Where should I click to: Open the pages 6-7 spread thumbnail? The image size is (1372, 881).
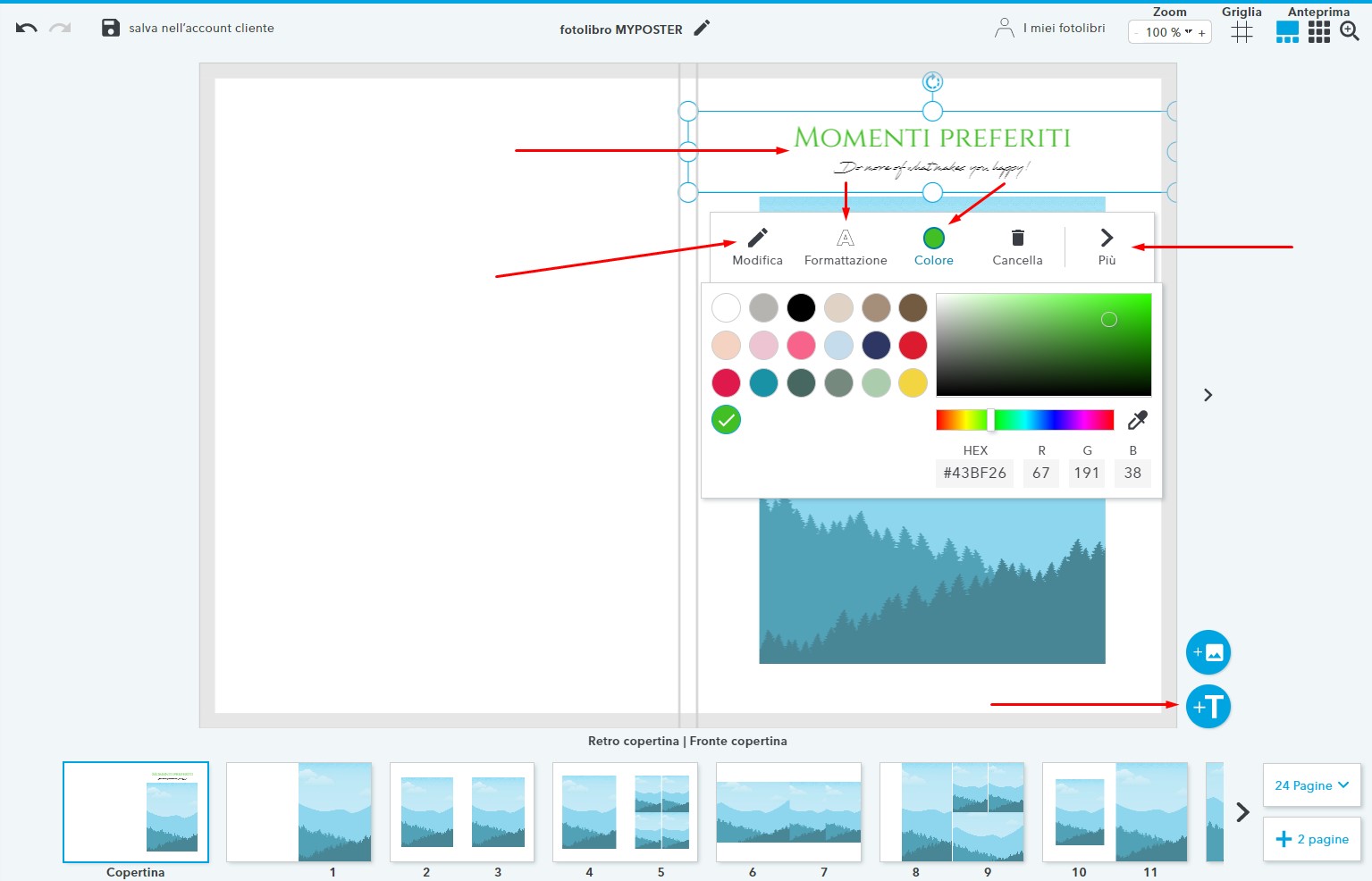[x=788, y=812]
